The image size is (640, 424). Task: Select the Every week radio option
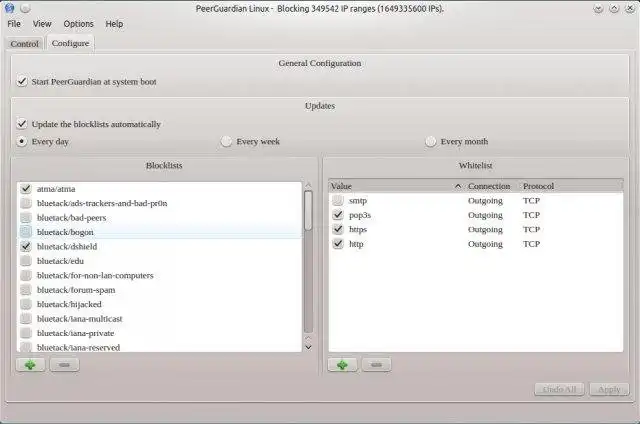pyautogui.click(x=226, y=142)
